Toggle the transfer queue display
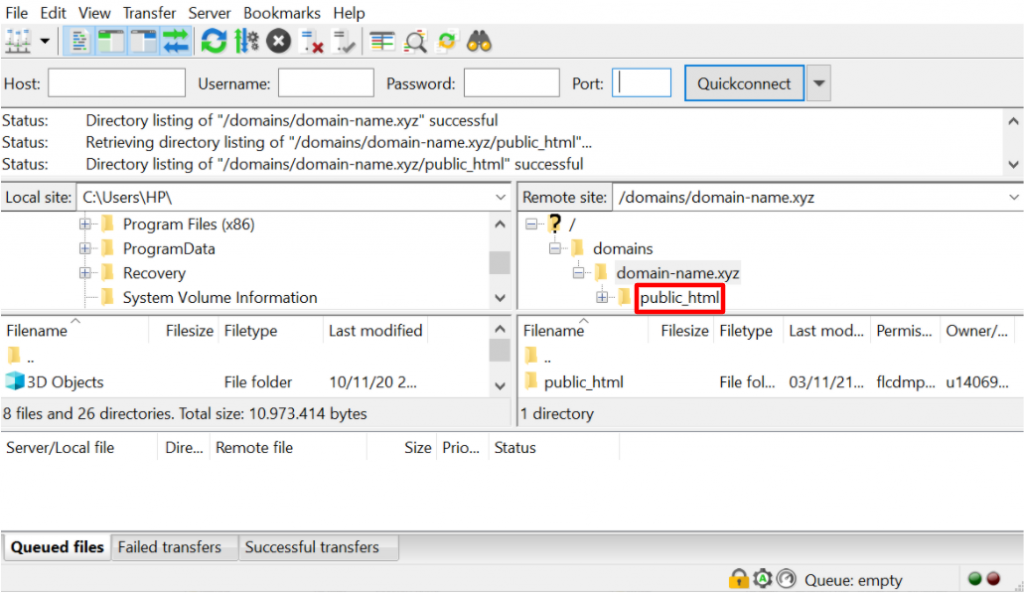 (x=176, y=41)
